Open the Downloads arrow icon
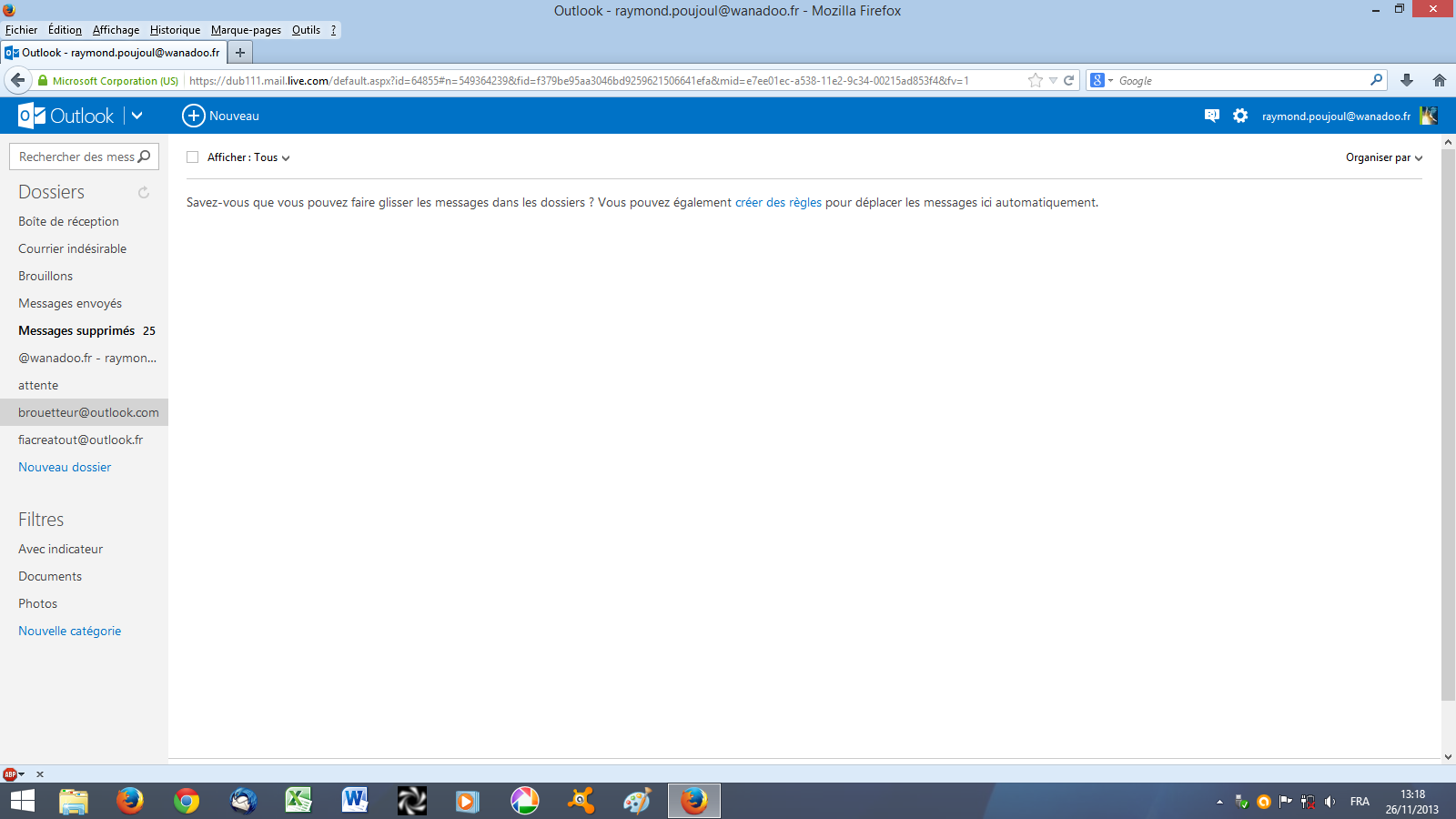 (1407, 80)
